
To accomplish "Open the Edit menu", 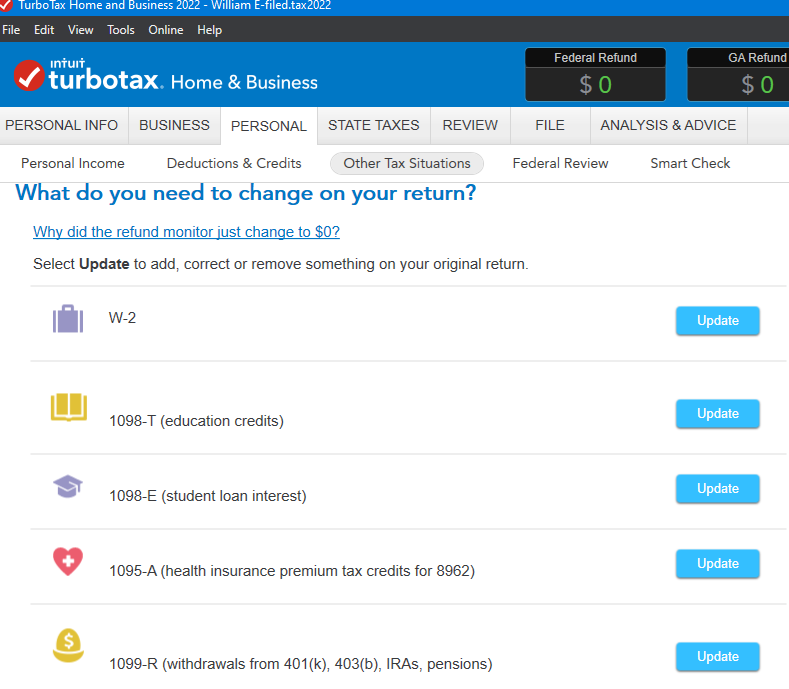I will tap(44, 30).
